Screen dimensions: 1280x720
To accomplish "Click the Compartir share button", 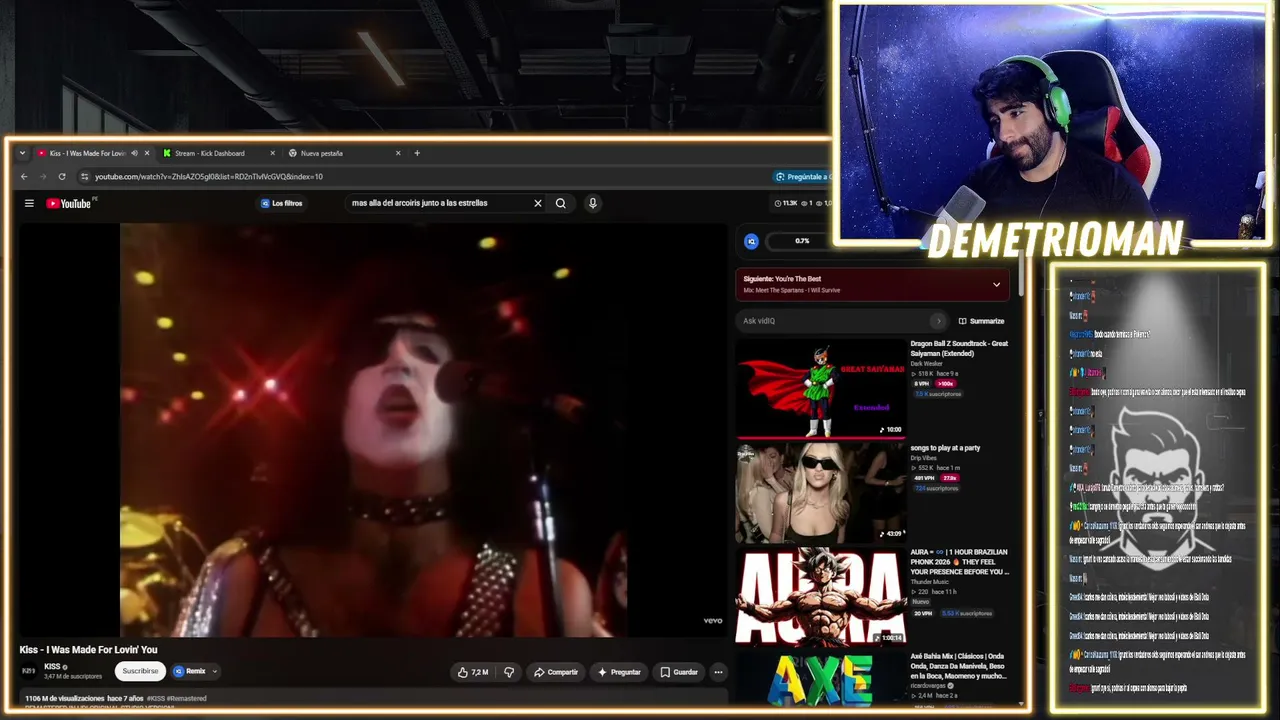I will click(x=556, y=672).
